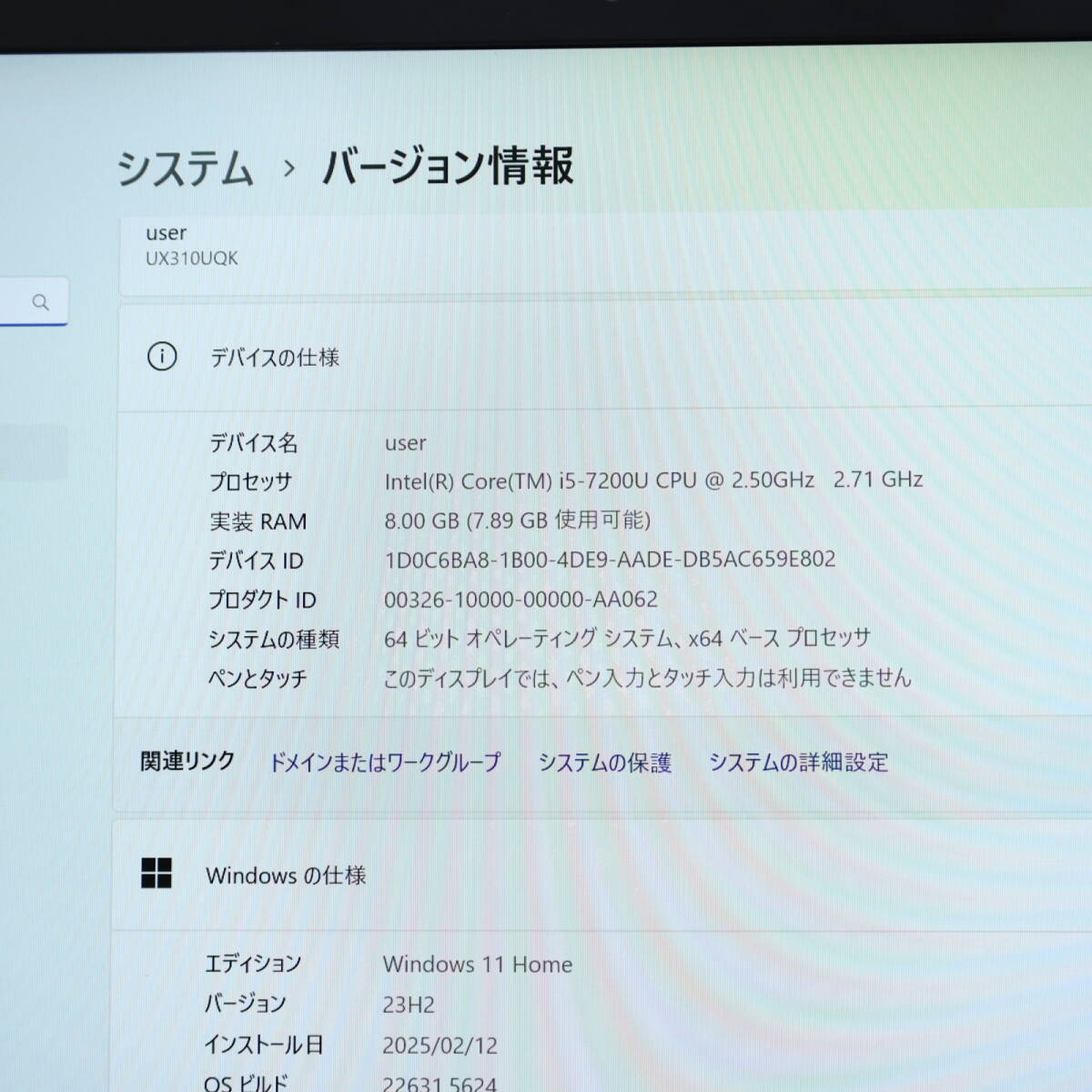Go back to システム via breadcrumb
This screenshot has width=1092, height=1092.
[x=185, y=168]
